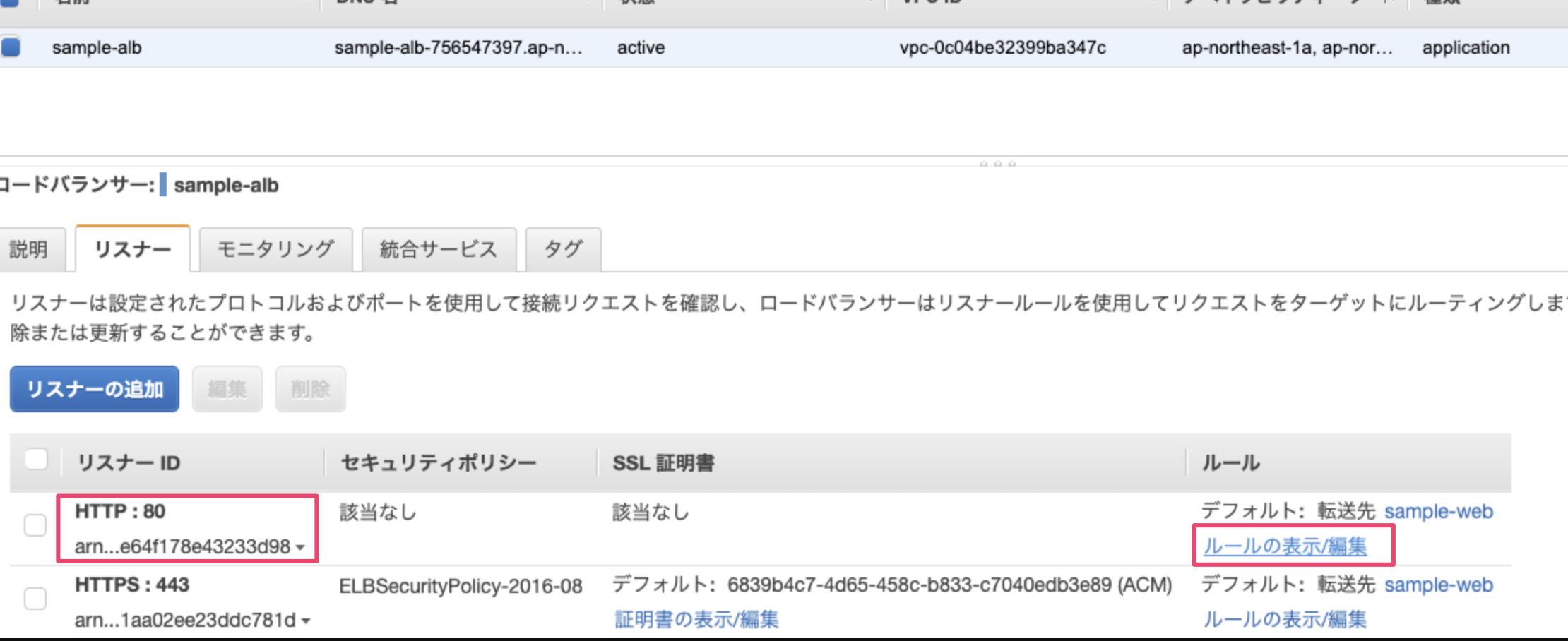The width and height of the screenshot is (1568, 641).
Task: Toggle the select-all listeners header checkbox
Action: click(x=36, y=460)
